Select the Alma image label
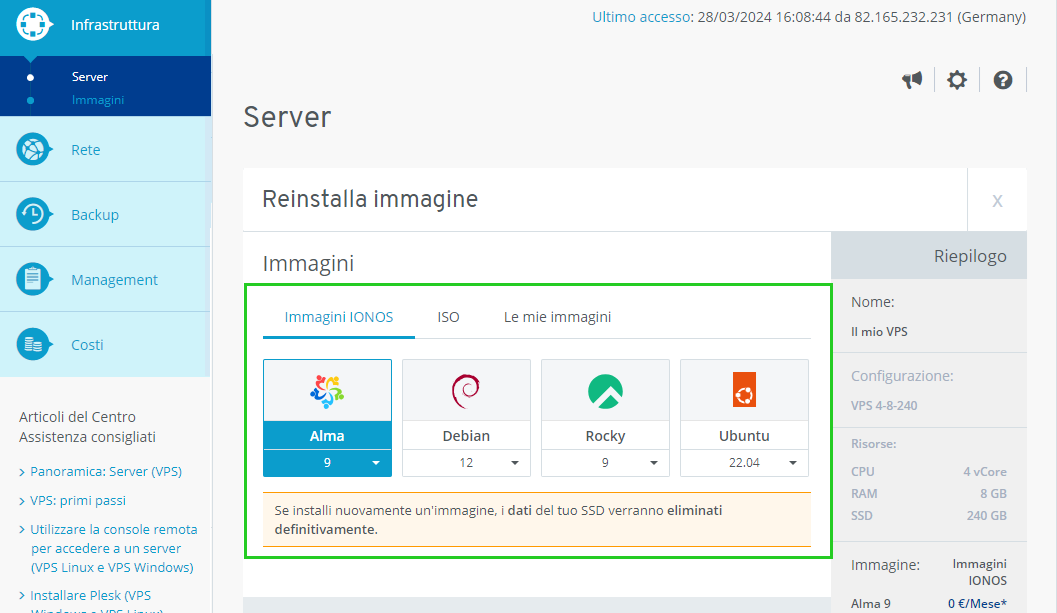Image resolution: width=1057 pixels, height=613 pixels. pos(327,436)
